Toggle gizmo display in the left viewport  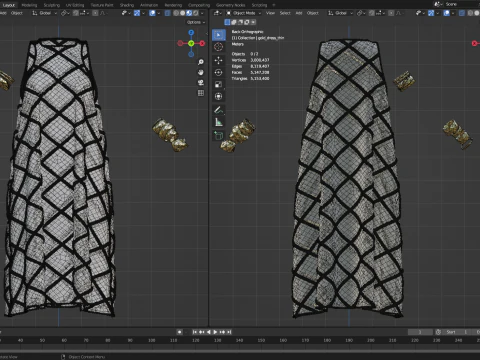click(137, 13)
